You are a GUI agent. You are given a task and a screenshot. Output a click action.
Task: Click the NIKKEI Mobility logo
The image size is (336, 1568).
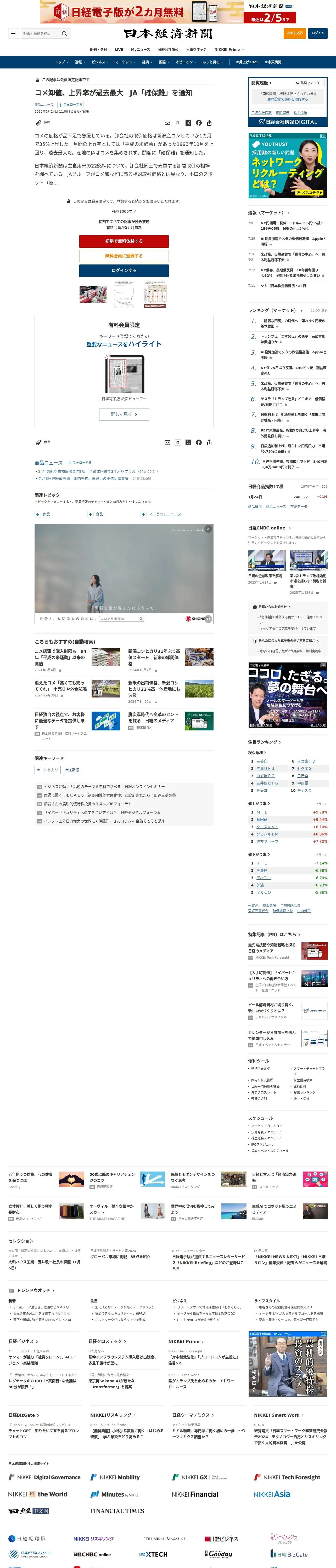click(115, 1477)
